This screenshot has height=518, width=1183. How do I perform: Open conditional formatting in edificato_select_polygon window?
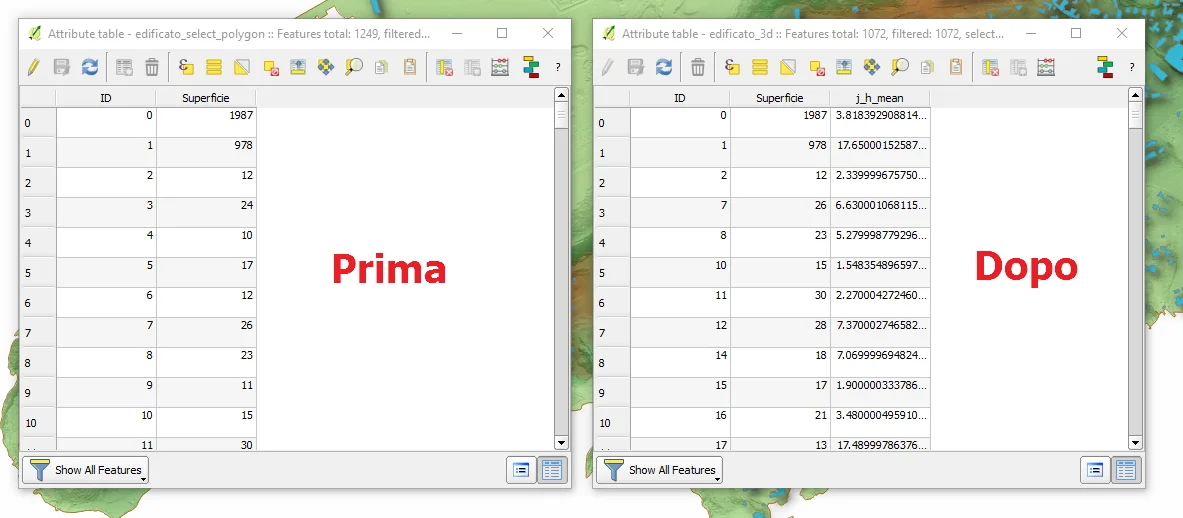(x=531, y=67)
